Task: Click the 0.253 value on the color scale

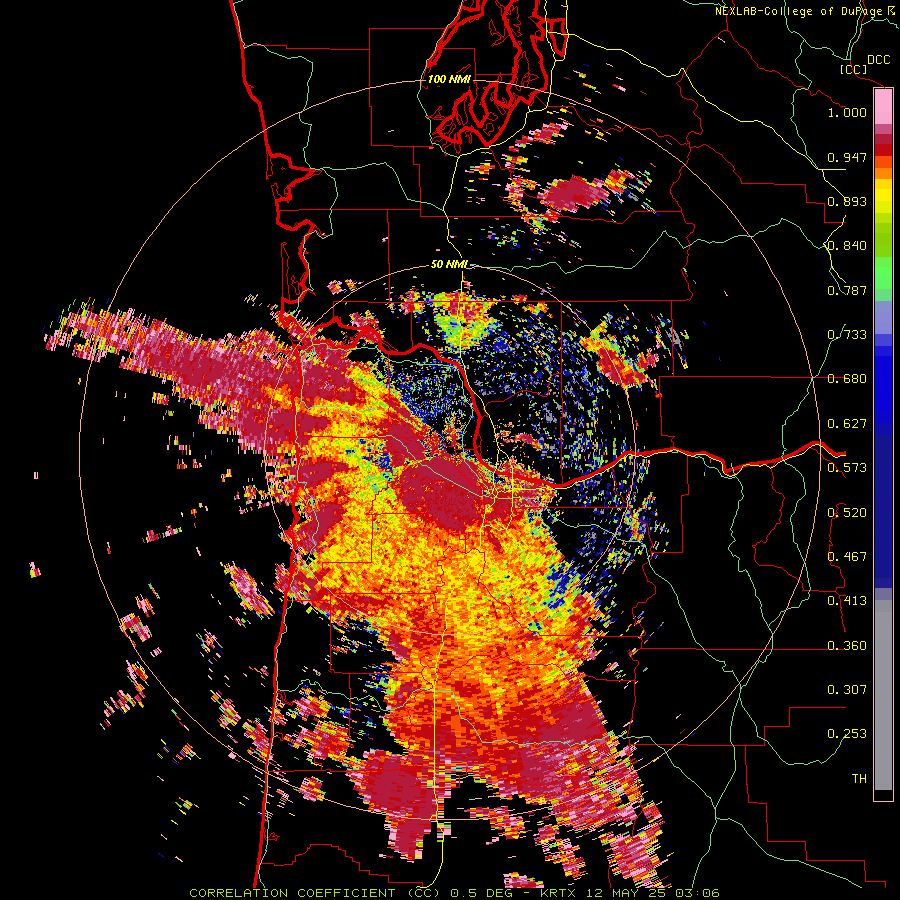Action: click(x=847, y=734)
